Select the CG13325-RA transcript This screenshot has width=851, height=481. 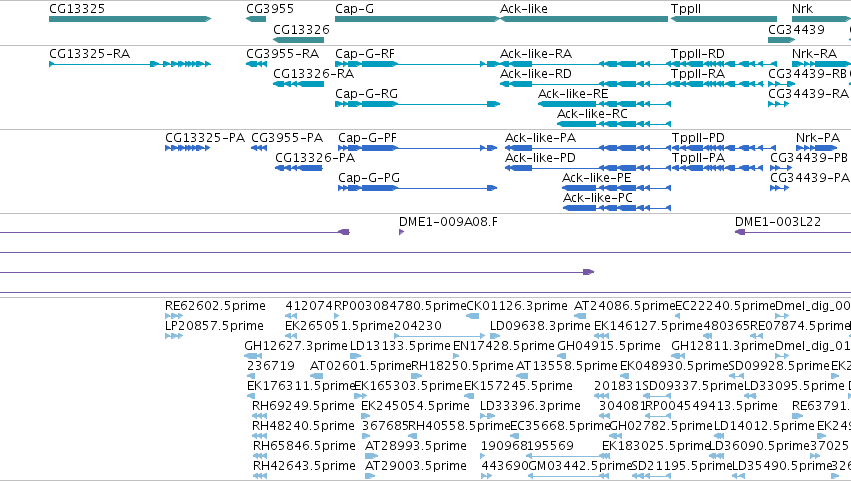(130, 64)
